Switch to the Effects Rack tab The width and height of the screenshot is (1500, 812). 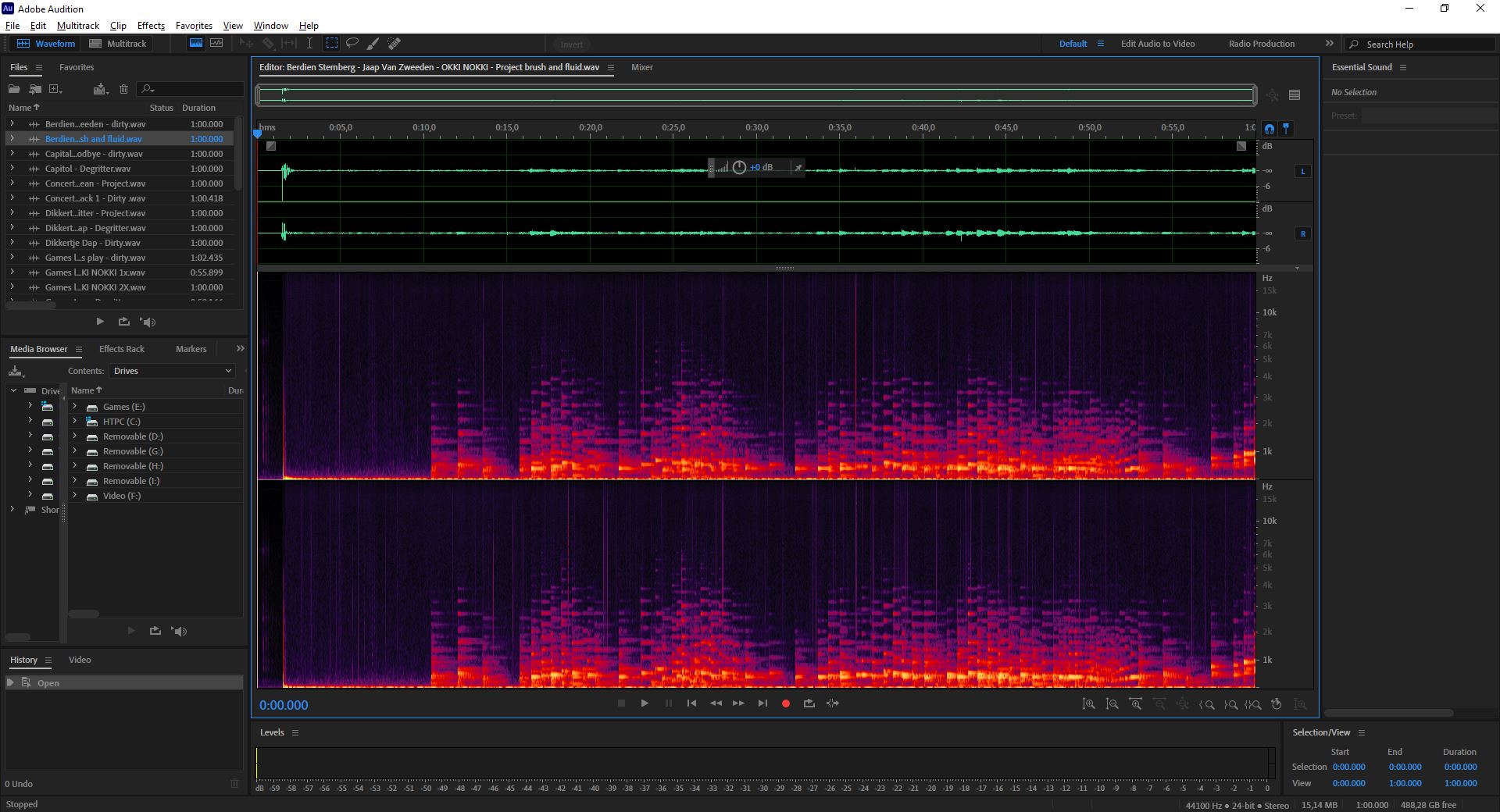[122, 349]
